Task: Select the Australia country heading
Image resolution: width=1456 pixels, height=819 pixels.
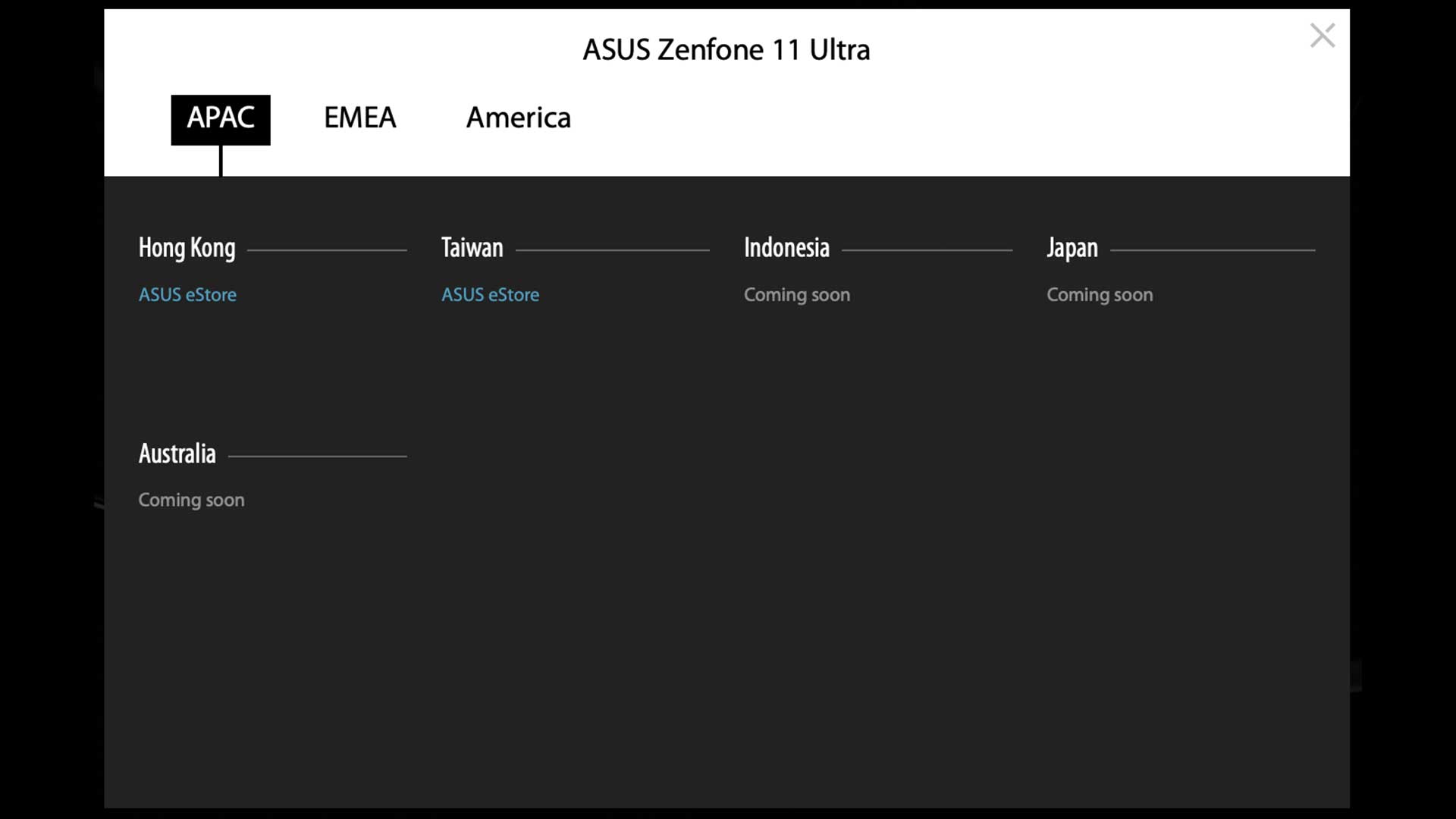Action: [x=177, y=454]
